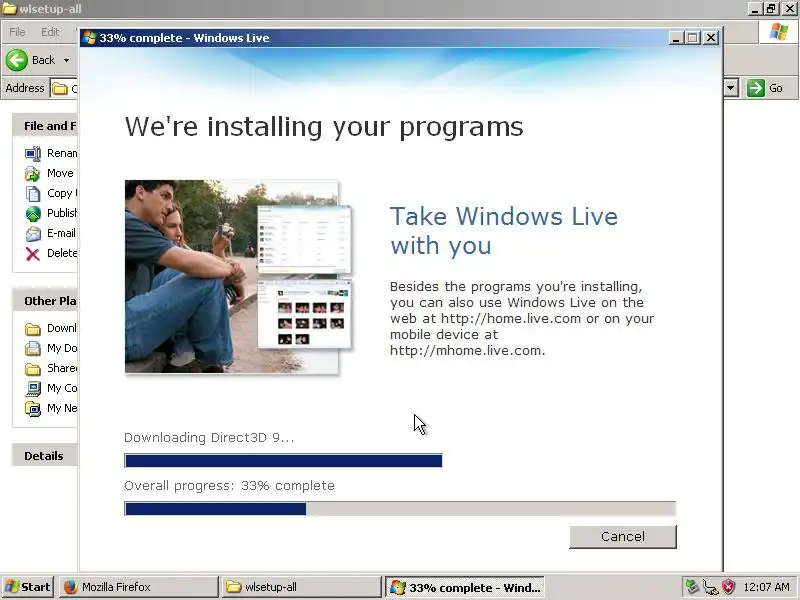800x600 pixels.
Task: Click the red security shield tray icon
Action: point(728,587)
